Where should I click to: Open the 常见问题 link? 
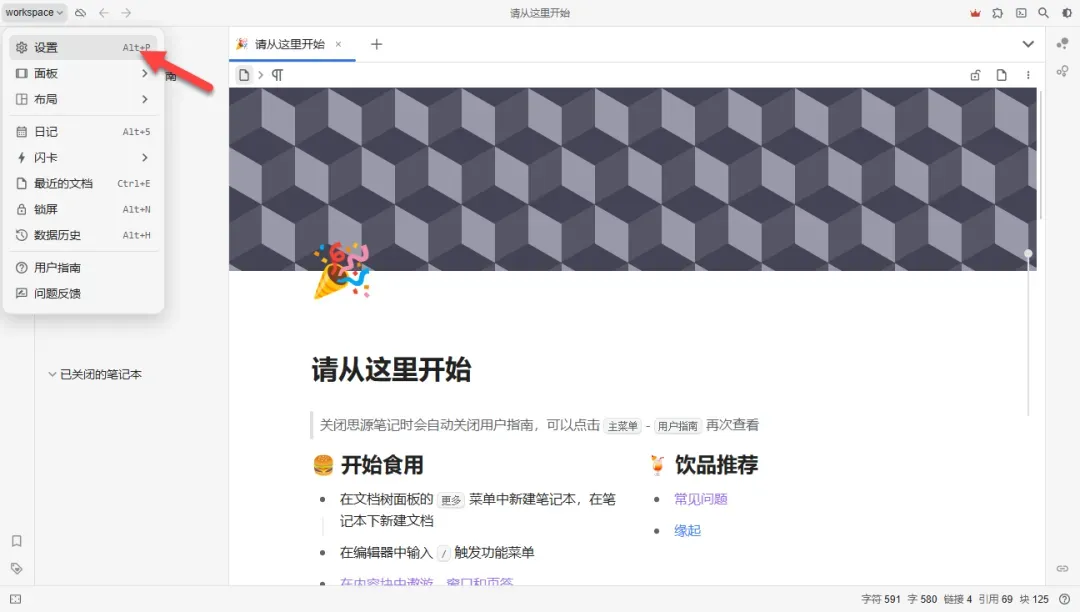(x=700, y=499)
